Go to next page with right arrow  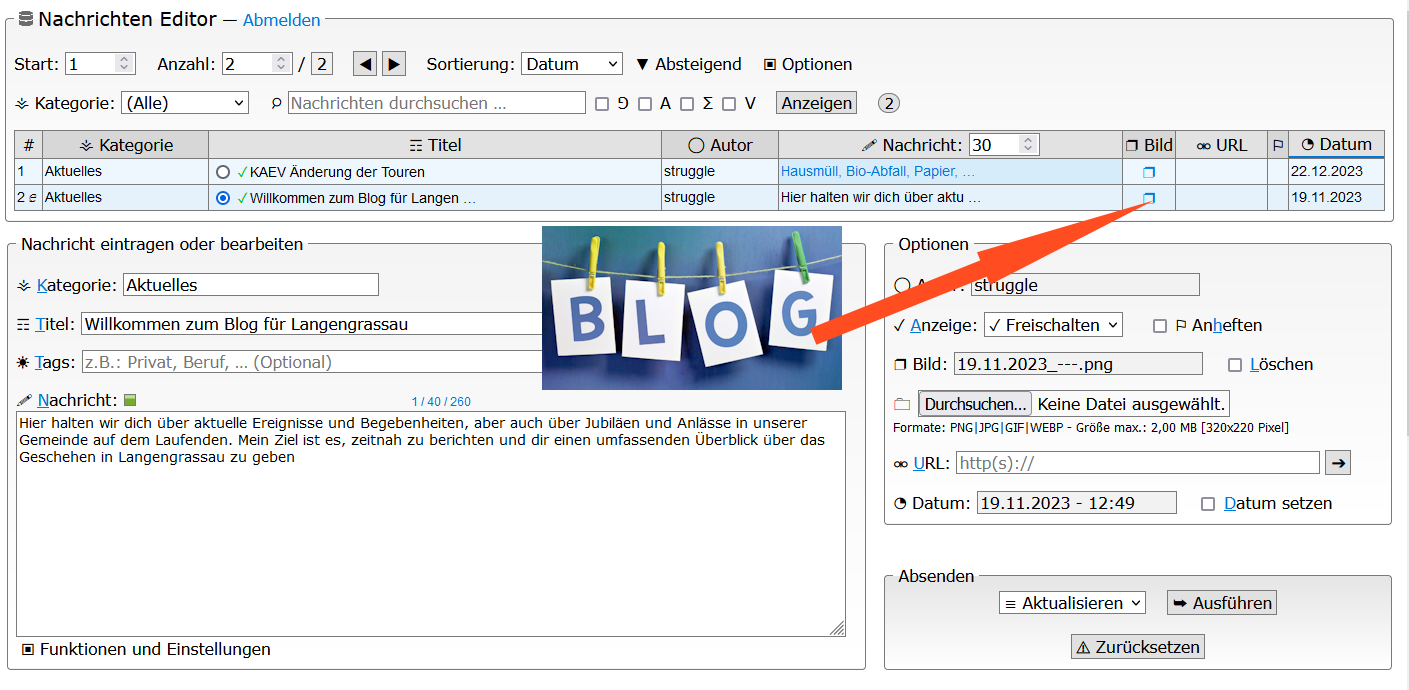pos(394,64)
